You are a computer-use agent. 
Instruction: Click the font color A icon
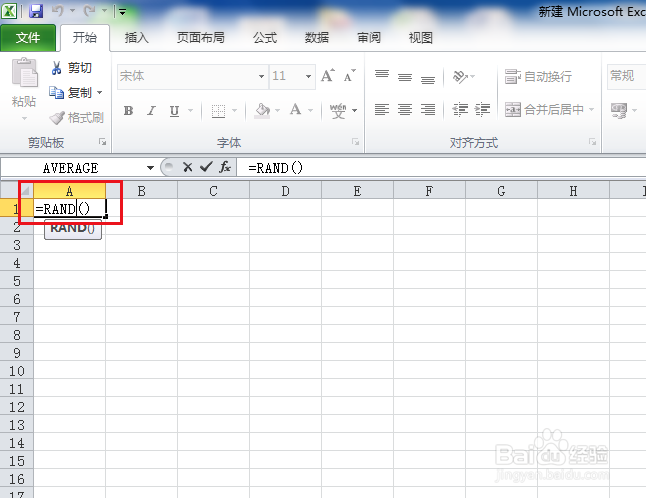tap(295, 110)
